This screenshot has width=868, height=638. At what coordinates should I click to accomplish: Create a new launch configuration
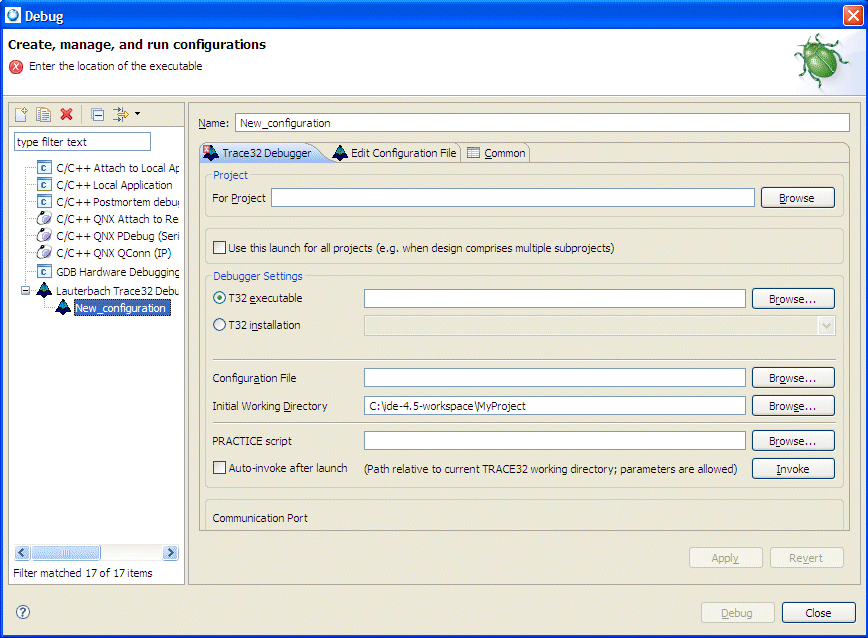pos(21,114)
